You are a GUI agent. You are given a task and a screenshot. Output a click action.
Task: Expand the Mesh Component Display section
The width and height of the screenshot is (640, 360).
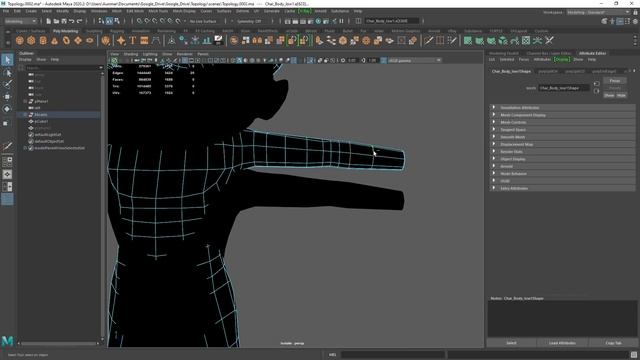pos(562,115)
